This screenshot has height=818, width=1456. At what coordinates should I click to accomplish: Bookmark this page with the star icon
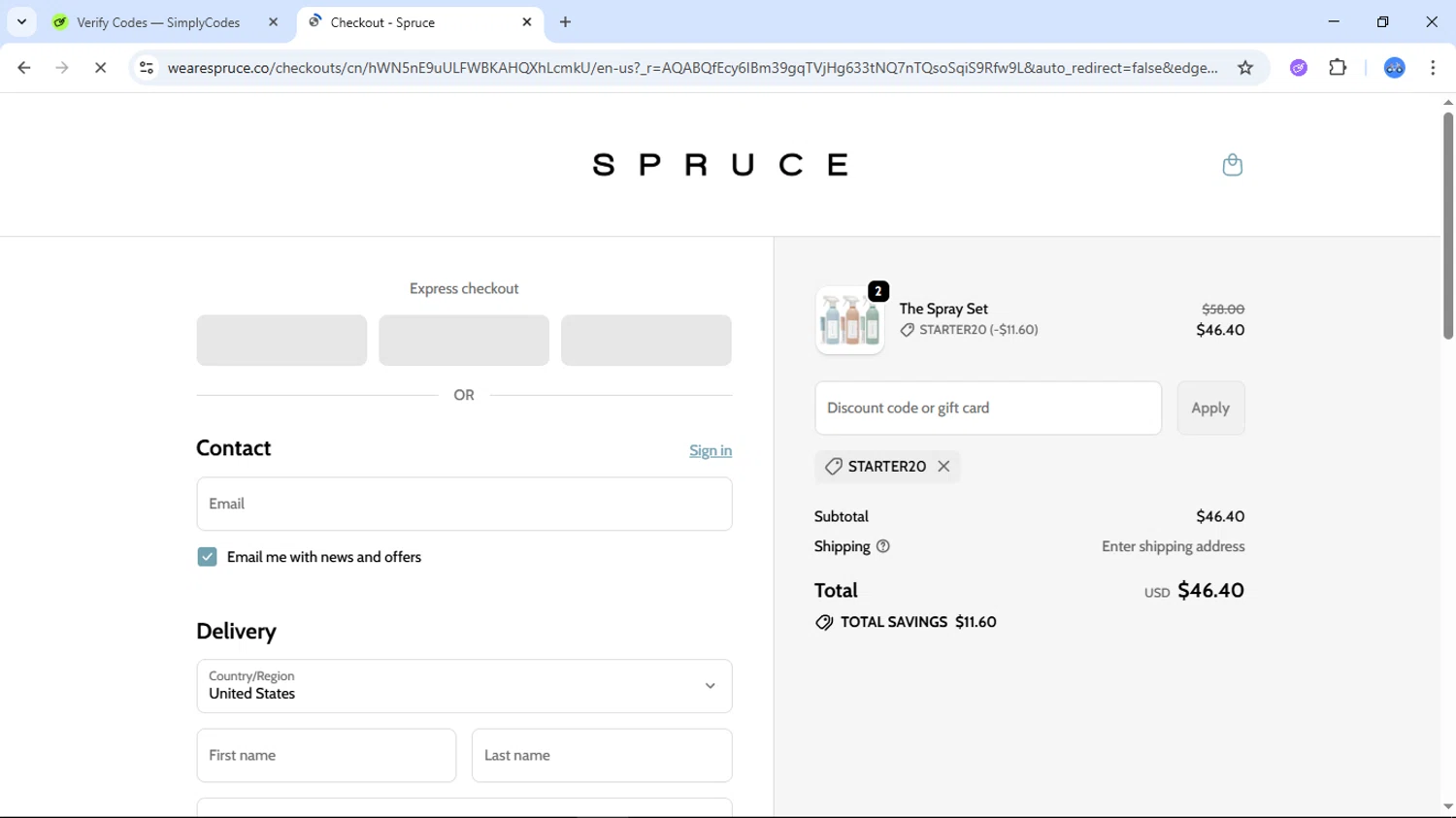tap(1245, 68)
